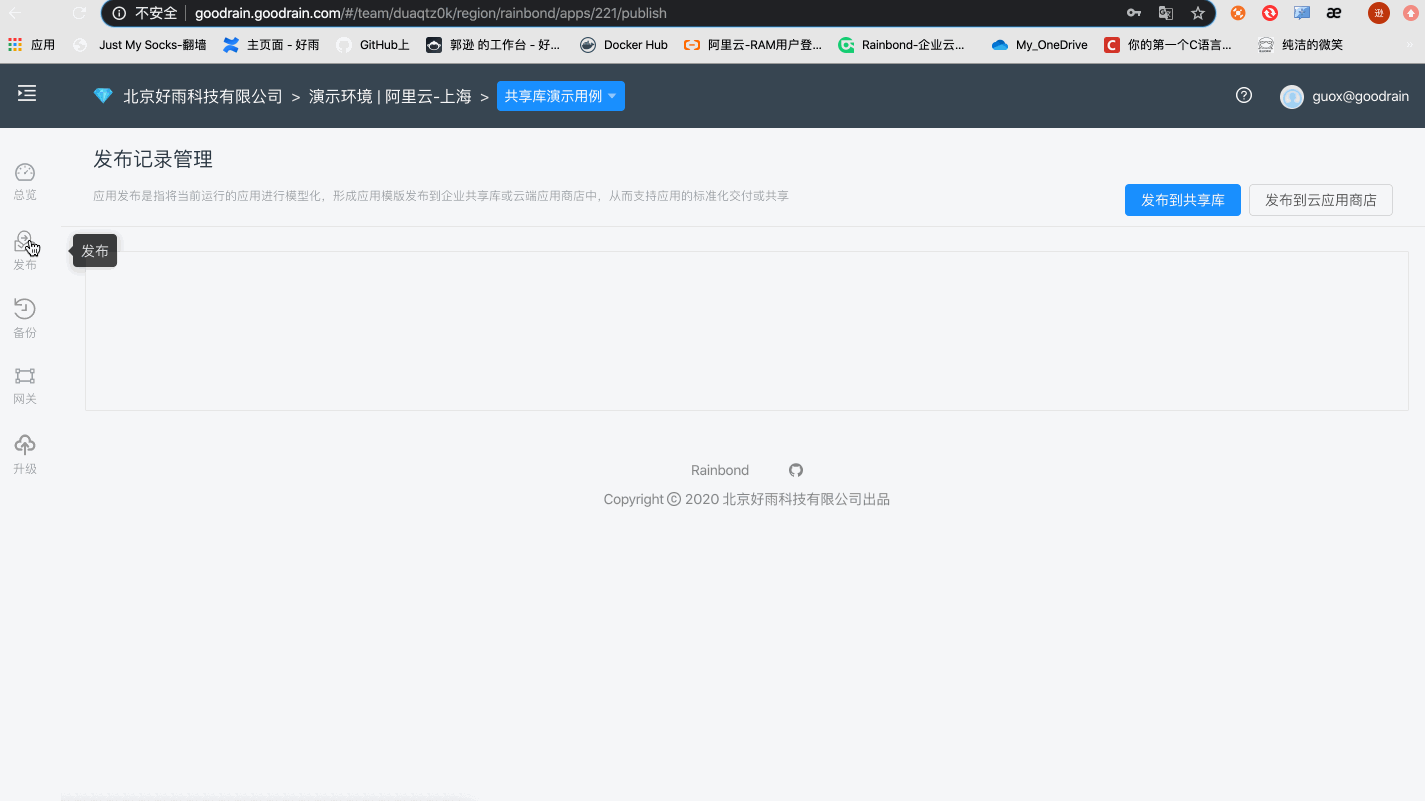1425x801 pixels.
Task: Open the 备份 backup sidebar item
Action: pos(25,318)
